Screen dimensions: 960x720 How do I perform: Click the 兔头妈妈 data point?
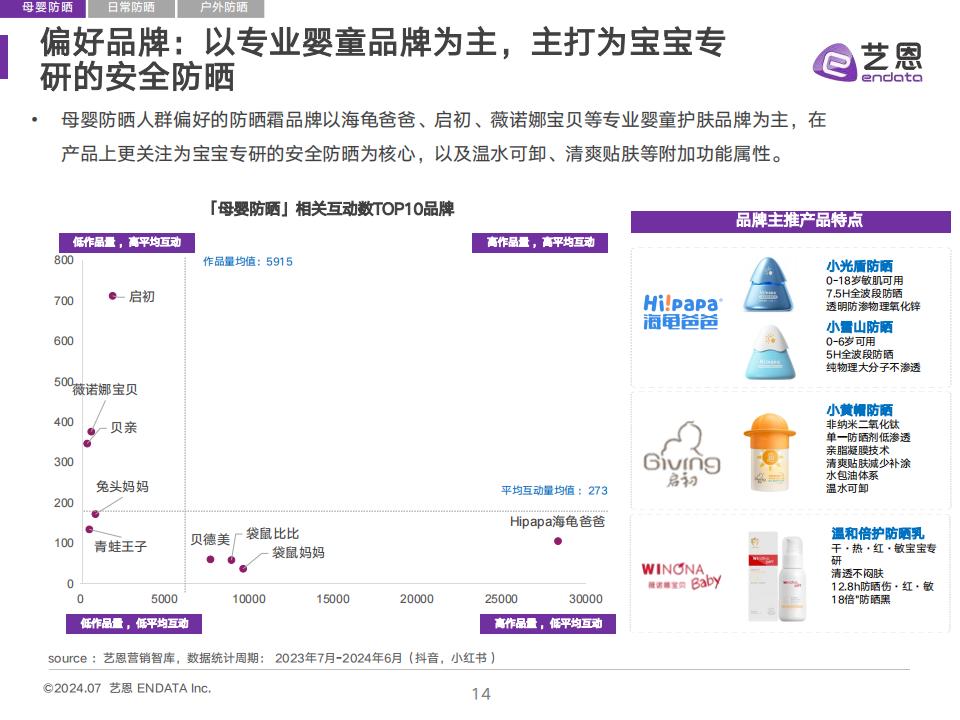pyautogui.click(x=95, y=514)
